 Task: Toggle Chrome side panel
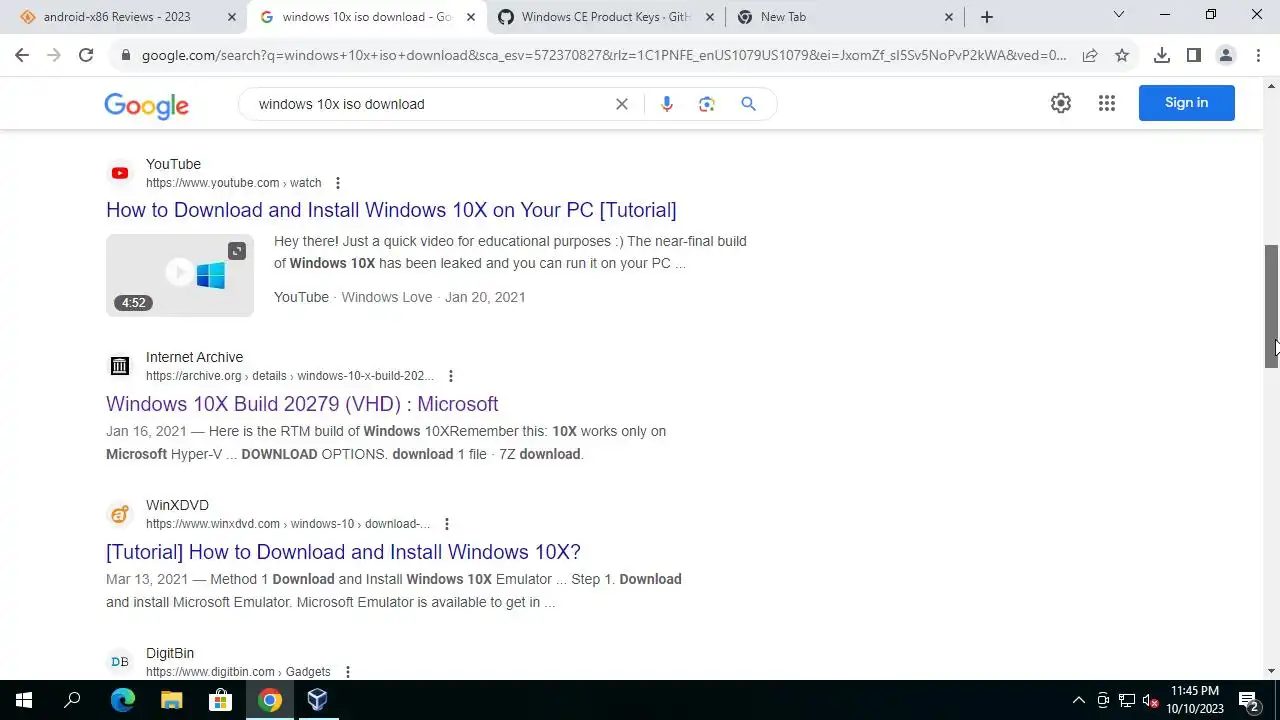(x=1194, y=56)
